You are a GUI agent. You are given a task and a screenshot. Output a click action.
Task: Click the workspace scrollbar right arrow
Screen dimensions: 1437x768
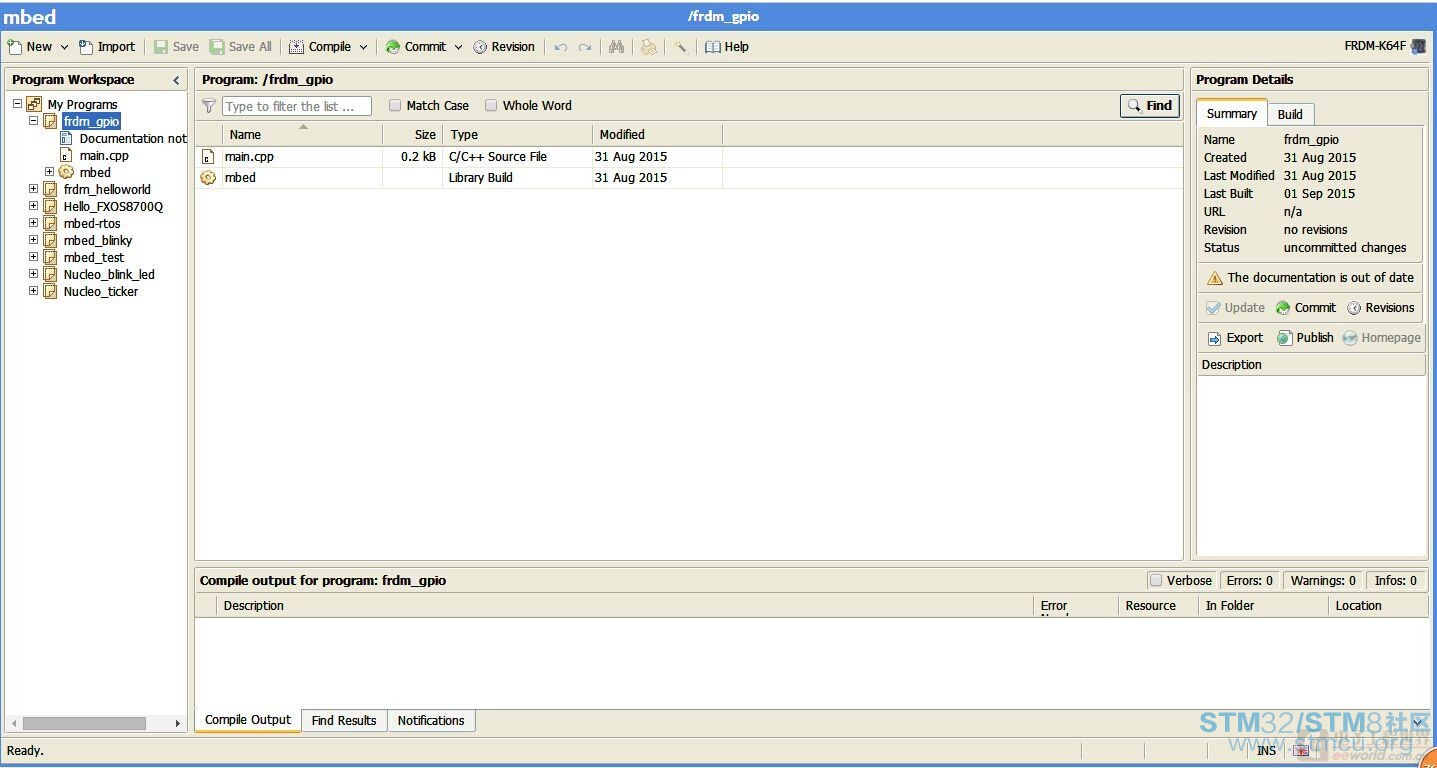178,723
